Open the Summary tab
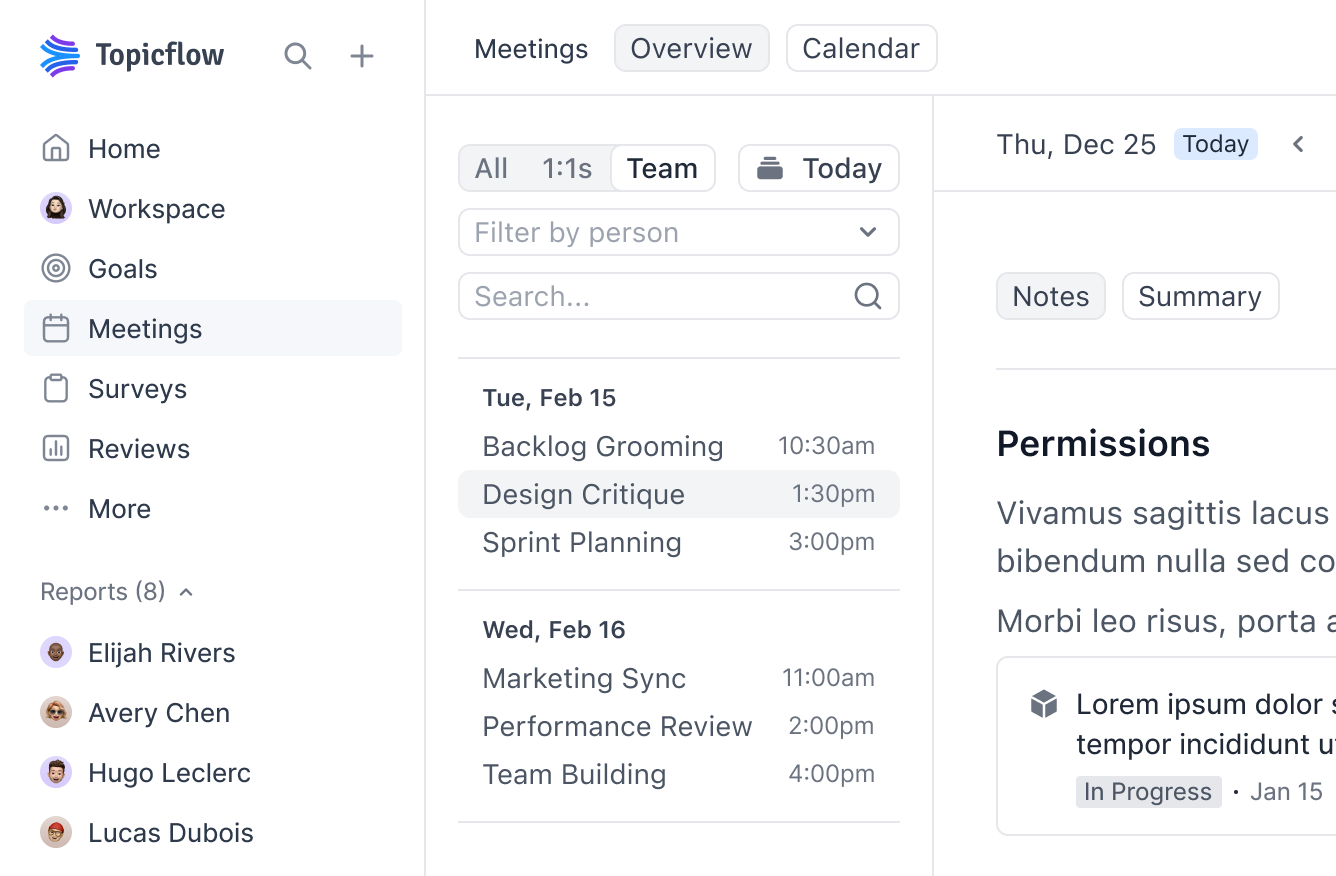The height and width of the screenshot is (876, 1336). [x=1200, y=296]
